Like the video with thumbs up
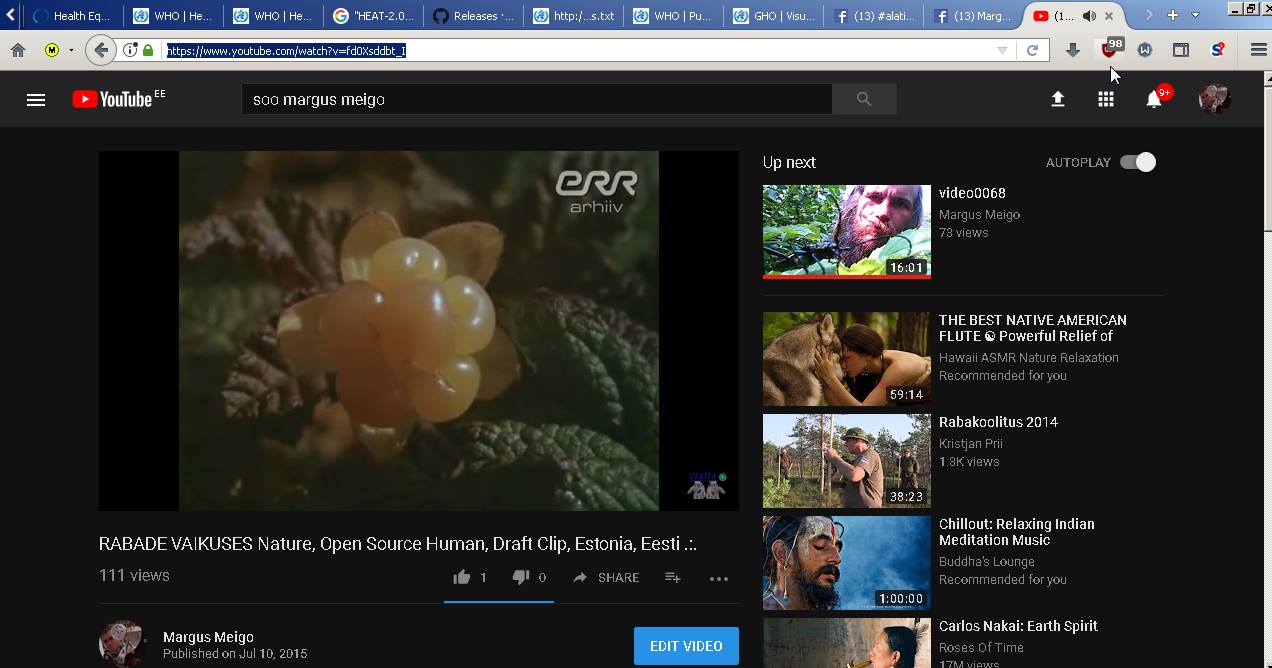1272x668 pixels. (462, 577)
